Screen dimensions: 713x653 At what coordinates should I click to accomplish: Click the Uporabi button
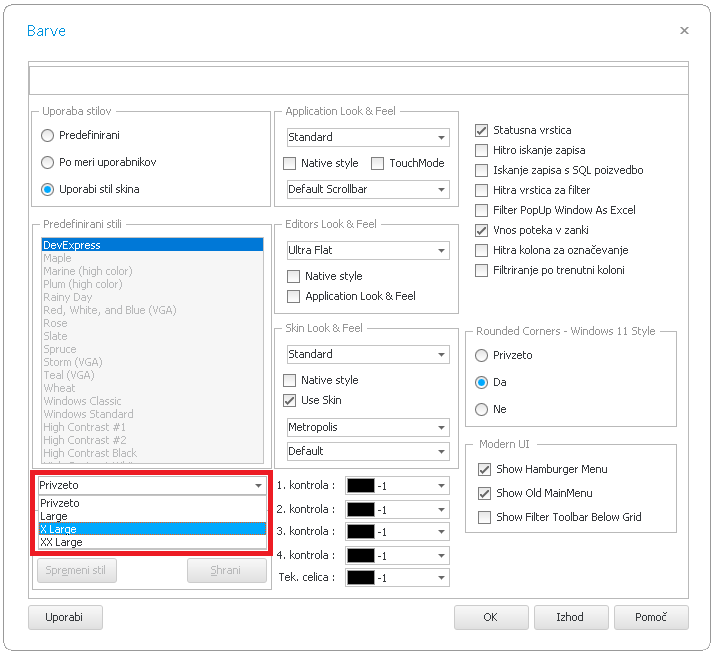pos(64,617)
